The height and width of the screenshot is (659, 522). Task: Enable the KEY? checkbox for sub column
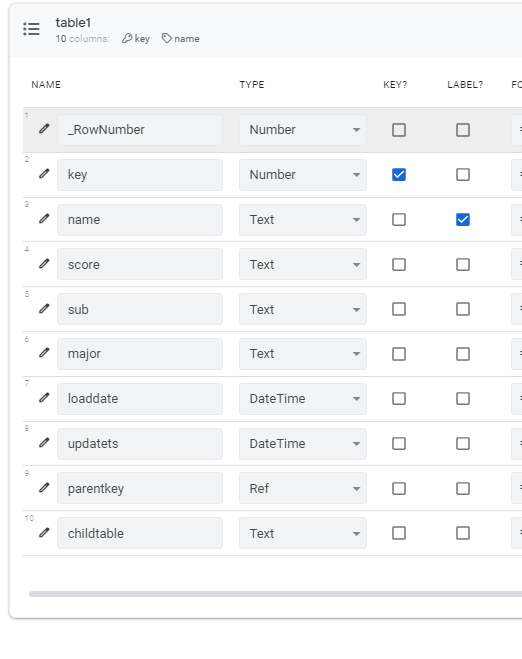[399, 309]
